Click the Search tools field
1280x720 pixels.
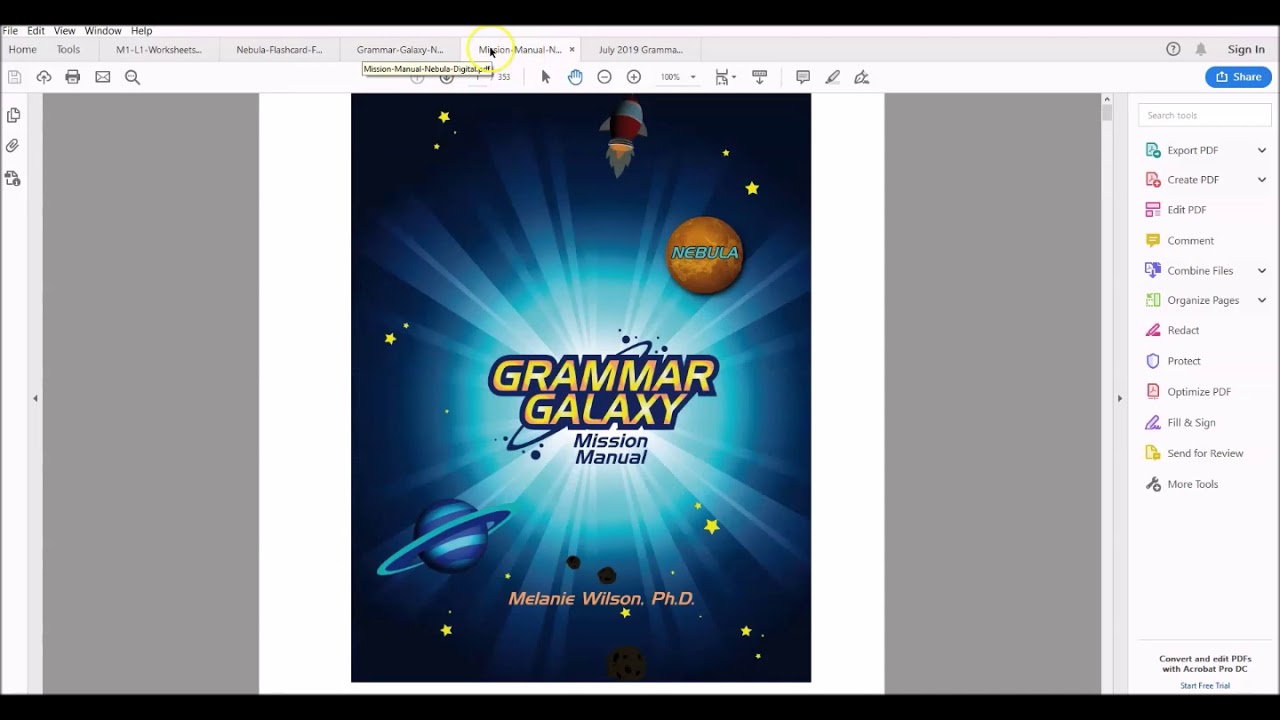1204,115
